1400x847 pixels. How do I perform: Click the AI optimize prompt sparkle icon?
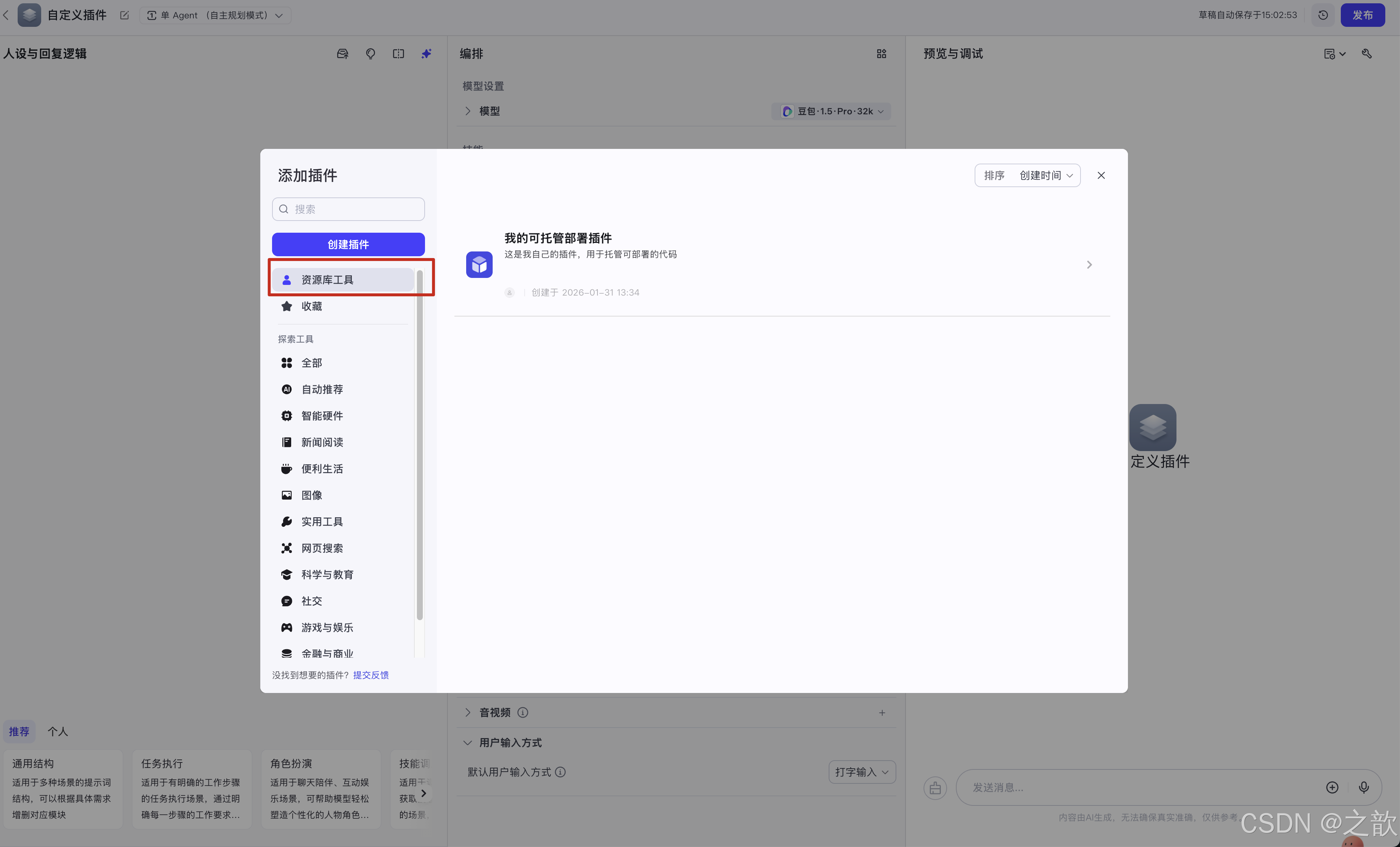coord(426,53)
